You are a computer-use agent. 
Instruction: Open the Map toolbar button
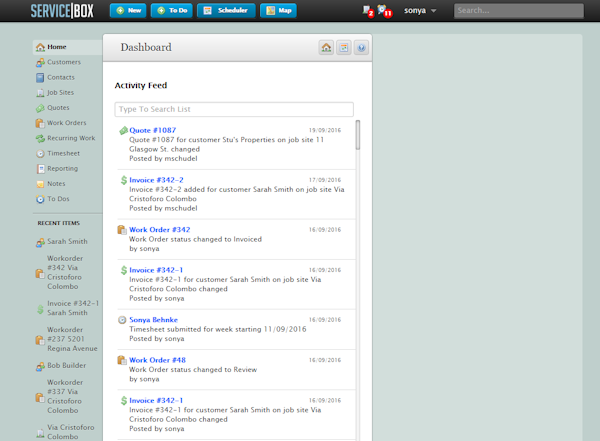point(278,11)
